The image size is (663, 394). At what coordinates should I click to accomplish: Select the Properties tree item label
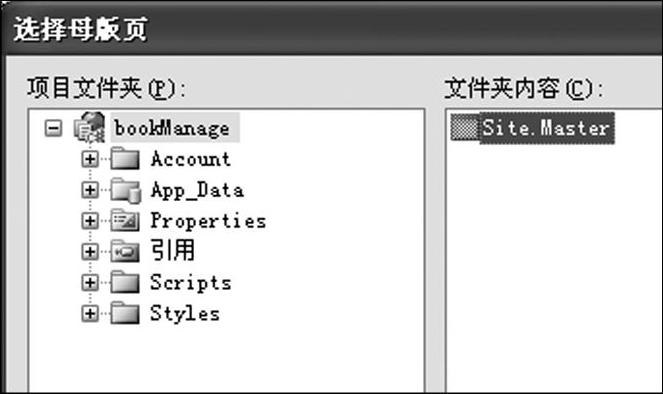(208, 221)
